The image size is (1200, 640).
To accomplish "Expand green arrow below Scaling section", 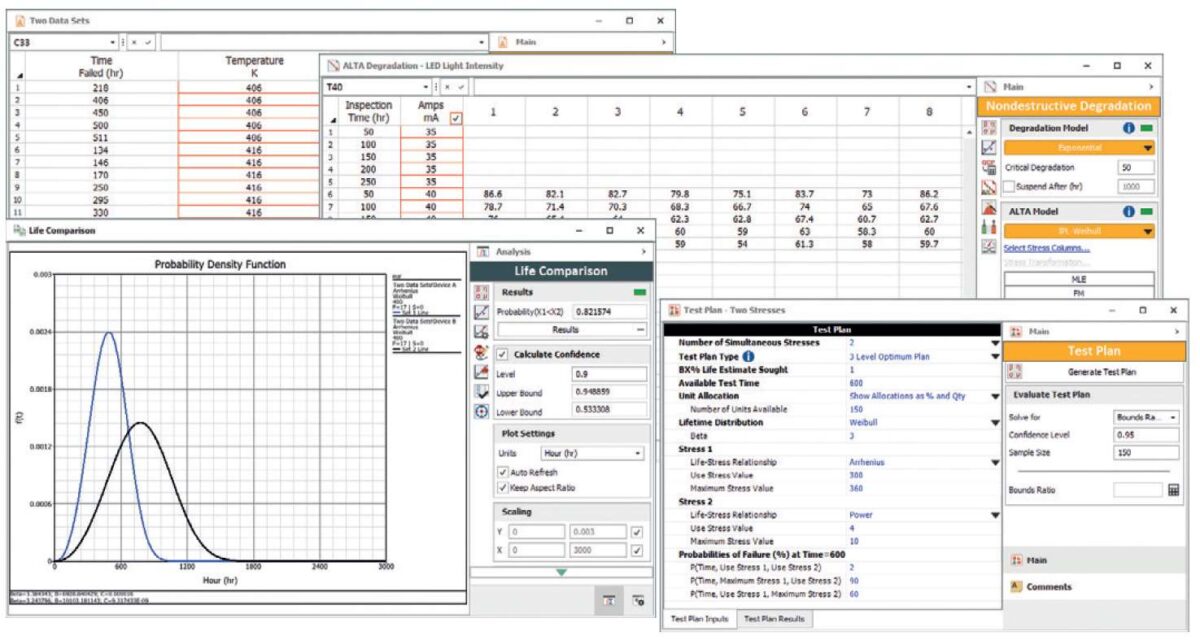I will coord(561,572).
